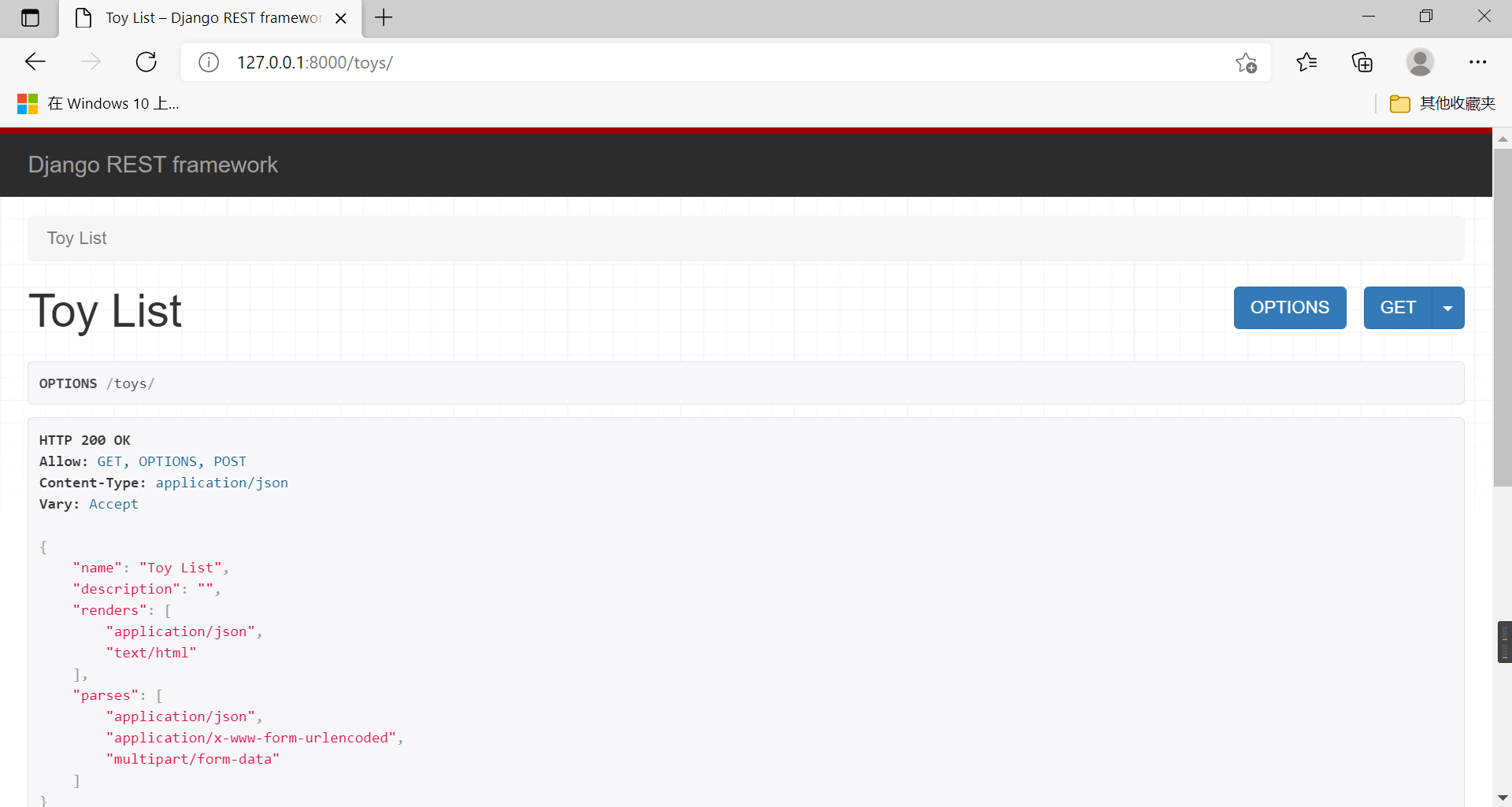
Task: Click the "OPTIONS /toys/" request line
Action: tap(97, 383)
